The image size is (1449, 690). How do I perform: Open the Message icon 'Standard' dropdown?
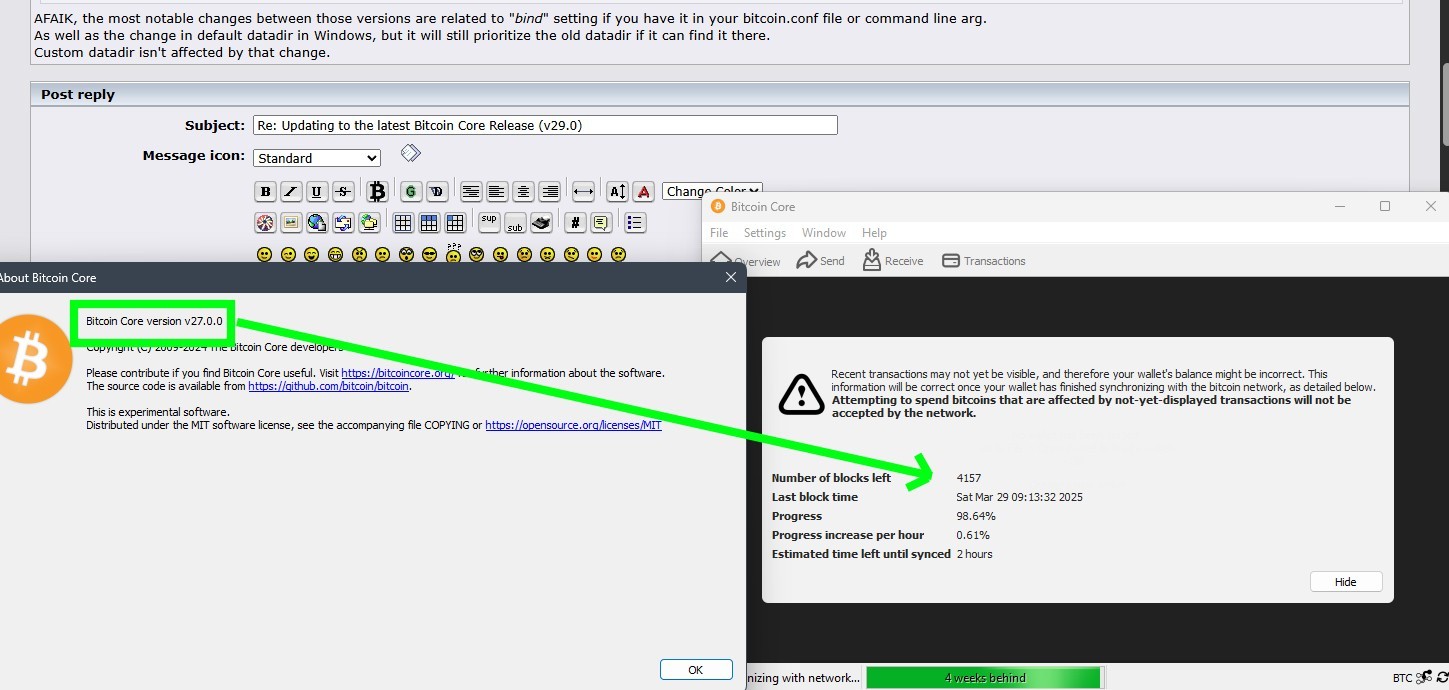coord(317,158)
